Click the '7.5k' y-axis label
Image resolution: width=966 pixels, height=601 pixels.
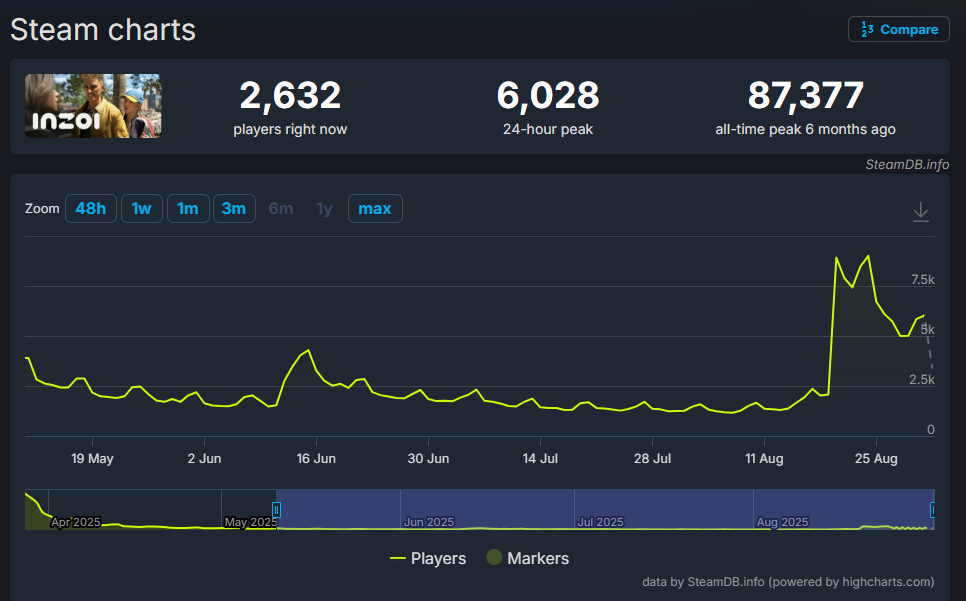[922, 280]
